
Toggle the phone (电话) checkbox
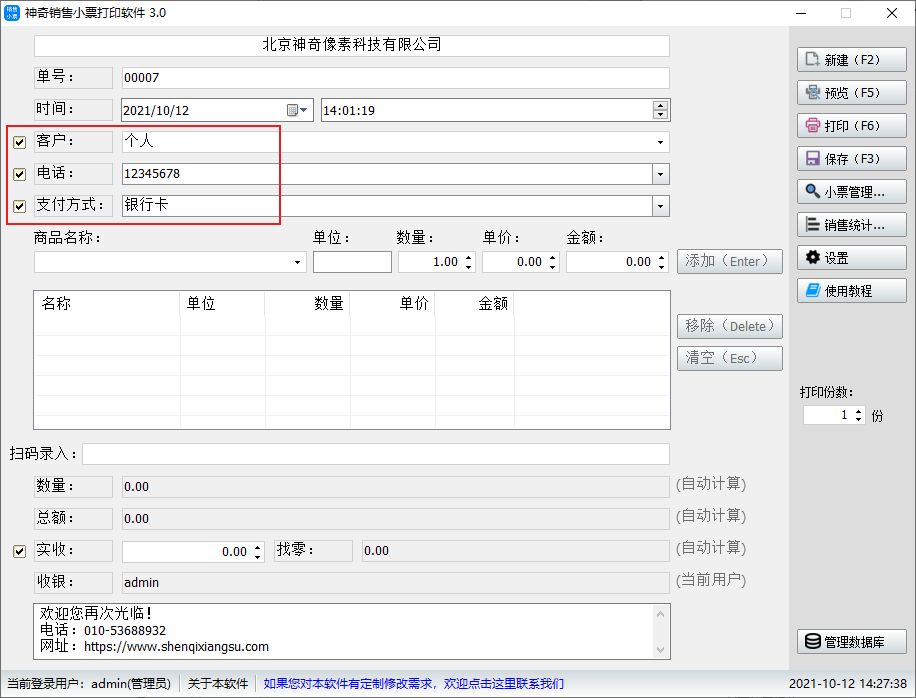coord(20,175)
